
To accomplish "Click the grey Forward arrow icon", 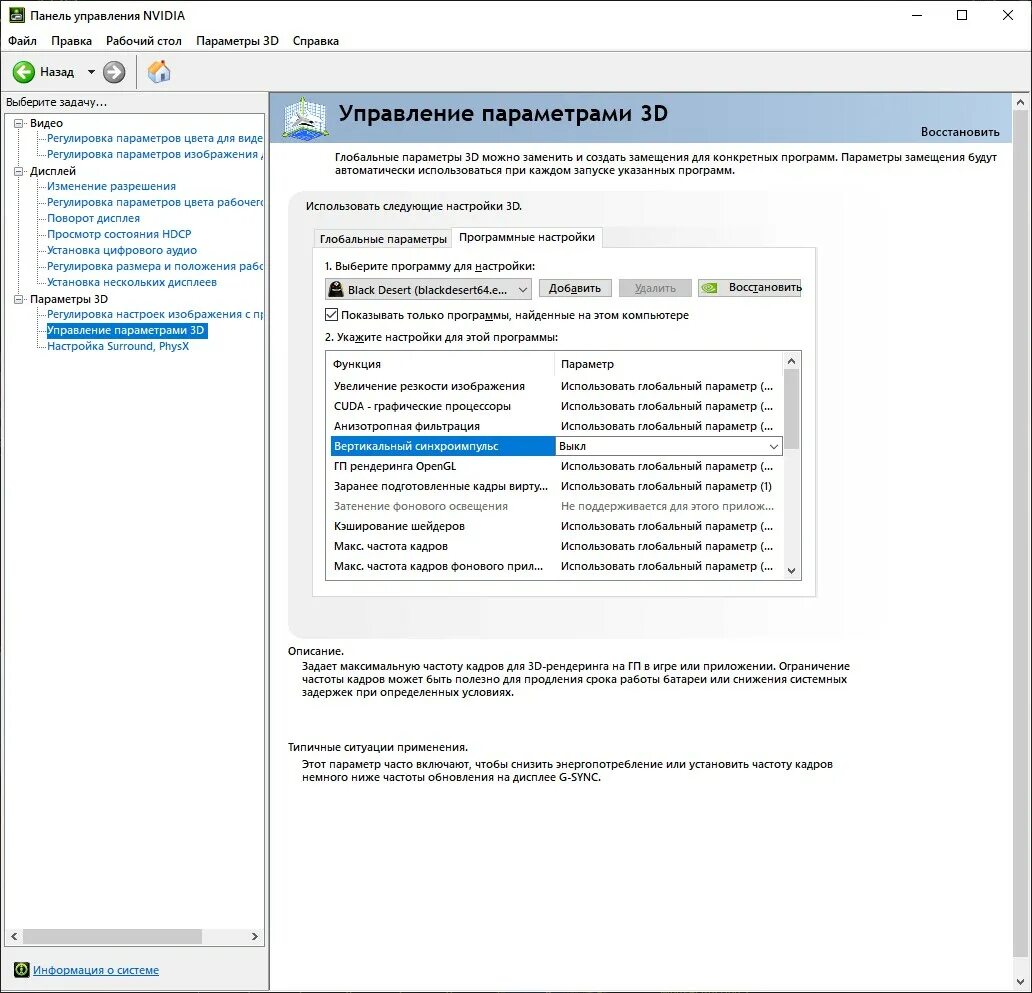I will (x=114, y=72).
